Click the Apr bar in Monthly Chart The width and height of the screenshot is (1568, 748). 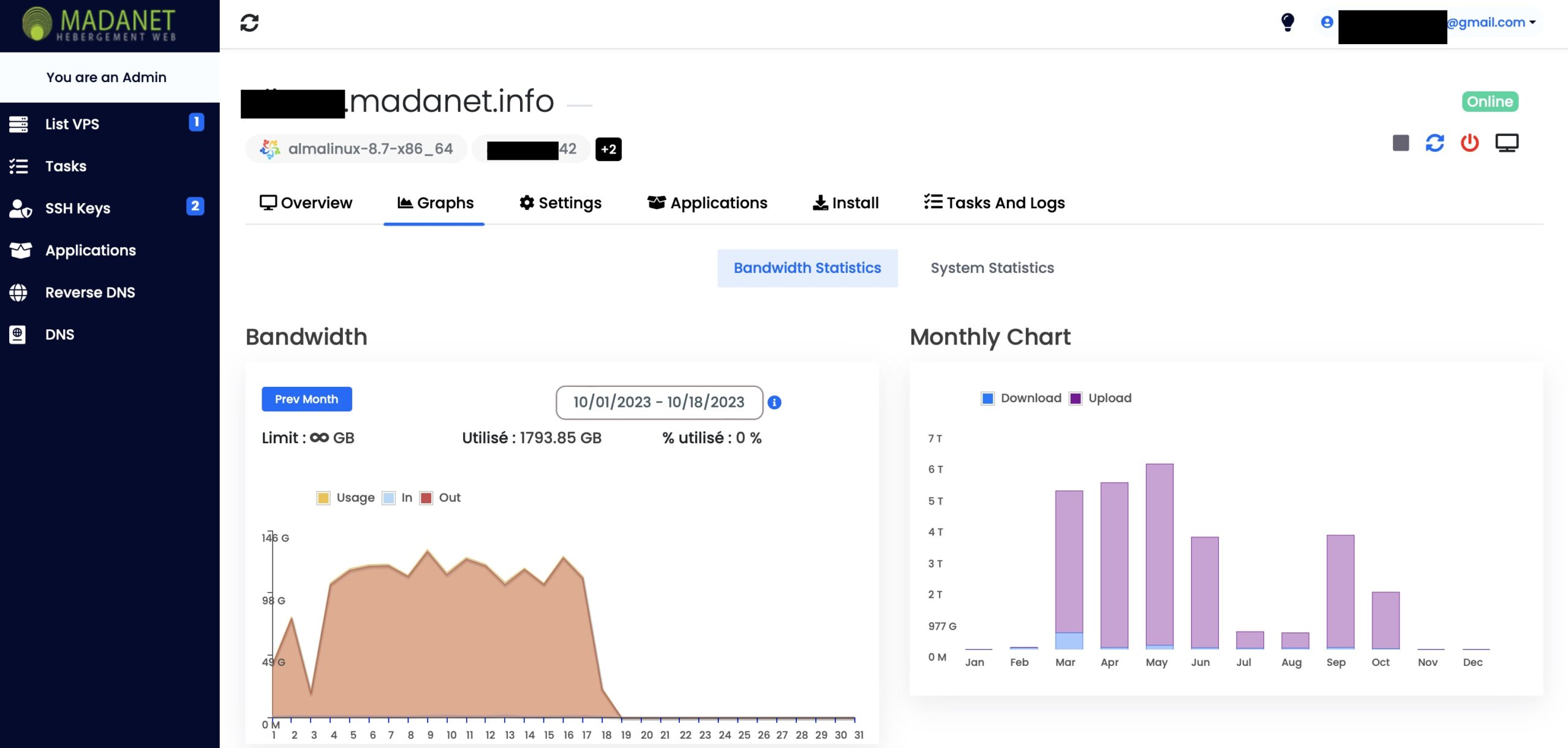[1114, 566]
